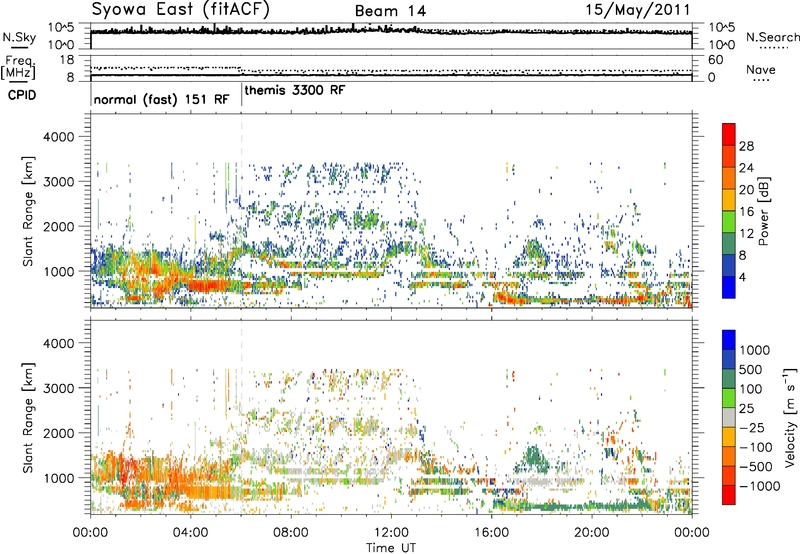Select the "-500" value on the velocity color bar
This screenshot has height=554, width=800.
[757, 466]
